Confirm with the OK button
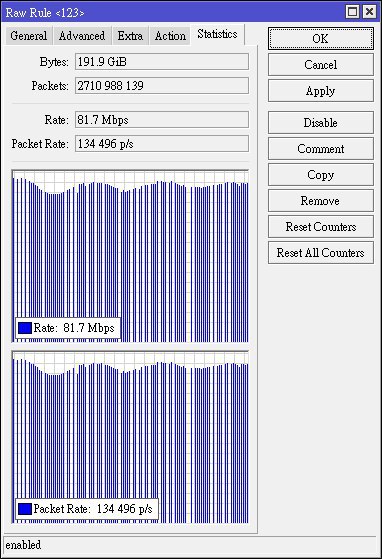The width and height of the screenshot is (382, 559). 321,39
